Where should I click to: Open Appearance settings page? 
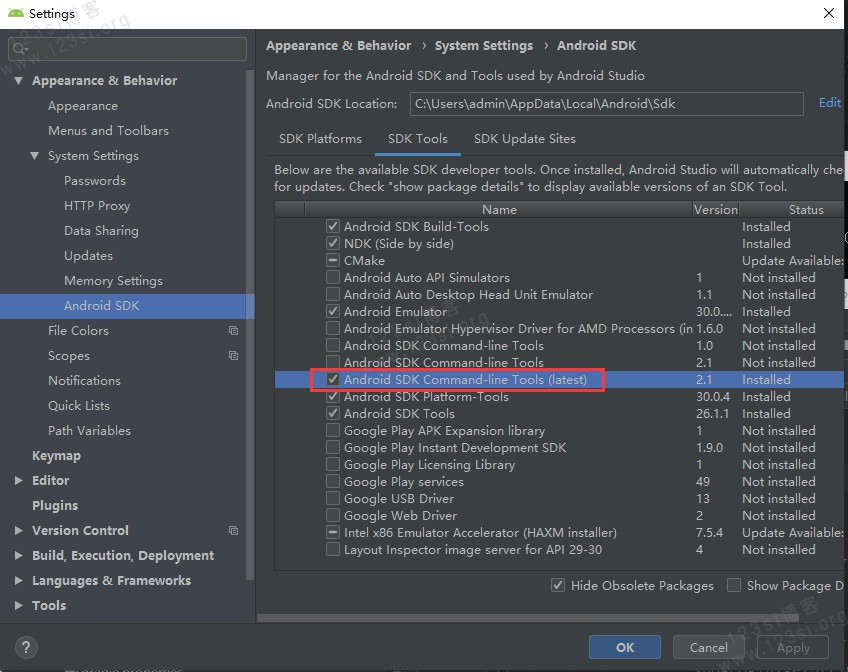coord(83,106)
